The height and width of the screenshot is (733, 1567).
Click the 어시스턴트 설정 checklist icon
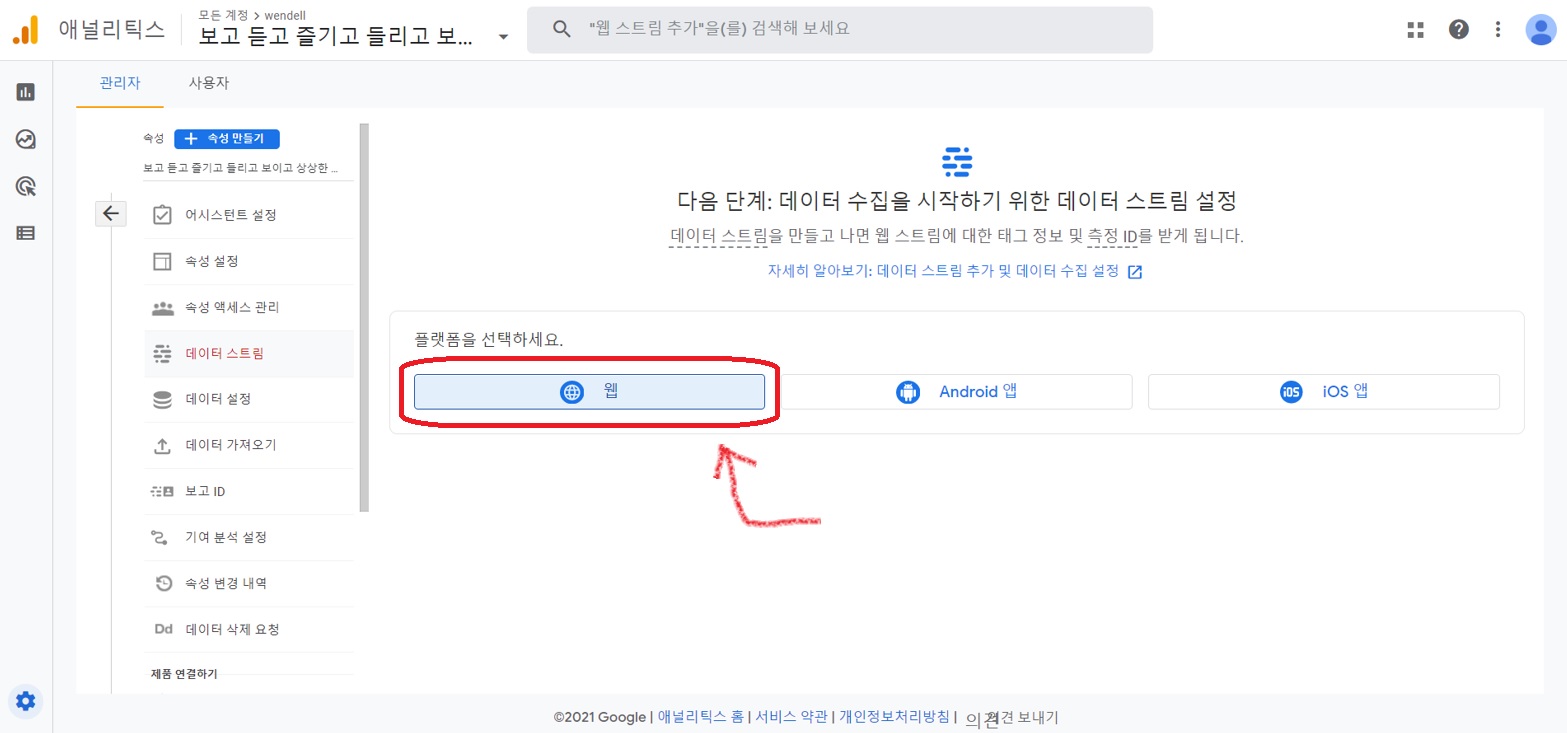pyautogui.click(x=162, y=215)
